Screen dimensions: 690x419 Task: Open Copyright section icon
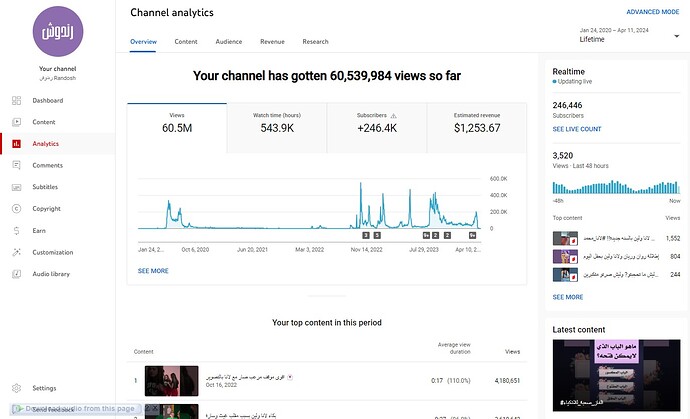tap(17, 209)
